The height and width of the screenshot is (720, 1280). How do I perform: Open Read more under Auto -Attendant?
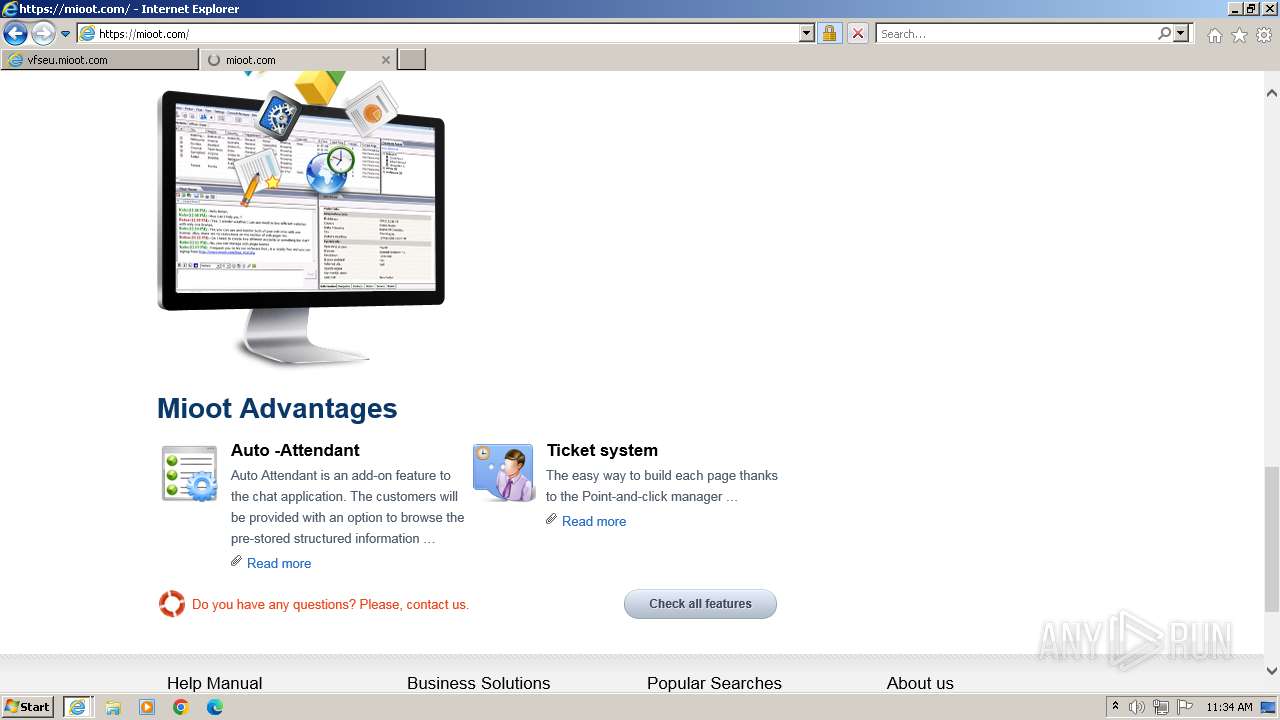tap(279, 563)
